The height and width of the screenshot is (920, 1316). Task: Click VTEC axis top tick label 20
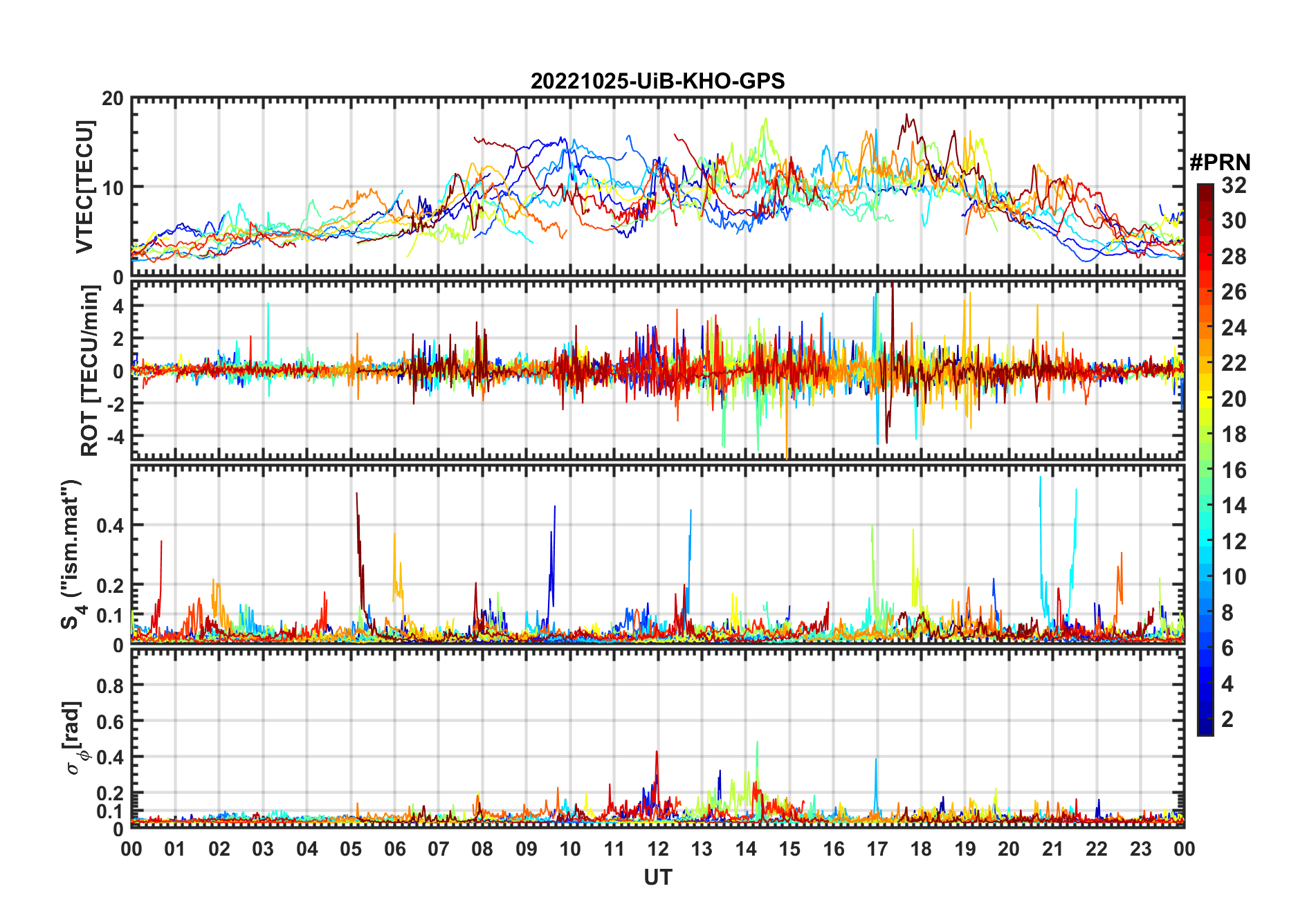point(113,99)
